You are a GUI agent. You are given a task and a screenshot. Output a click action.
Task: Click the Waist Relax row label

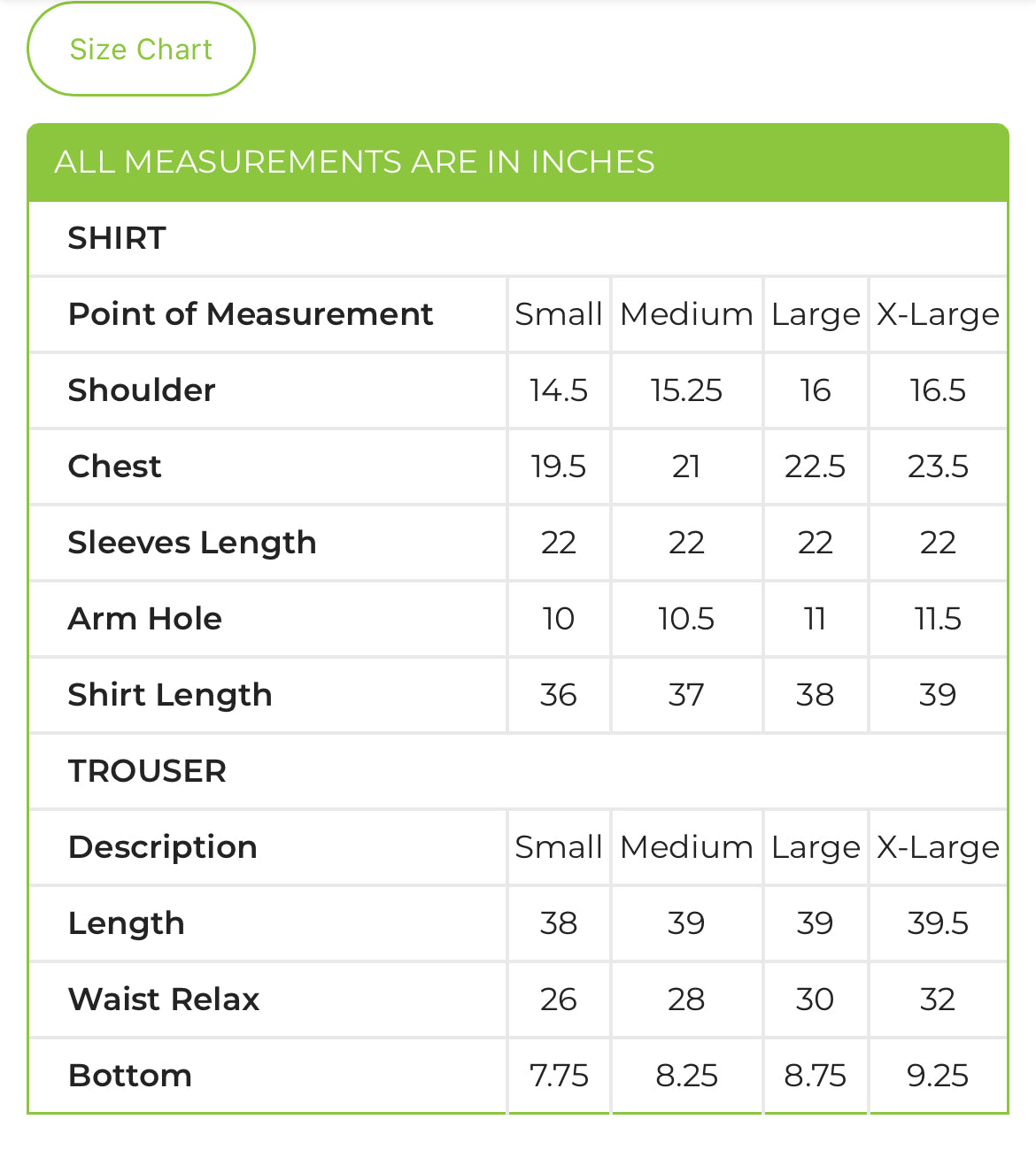[x=164, y=1000]
